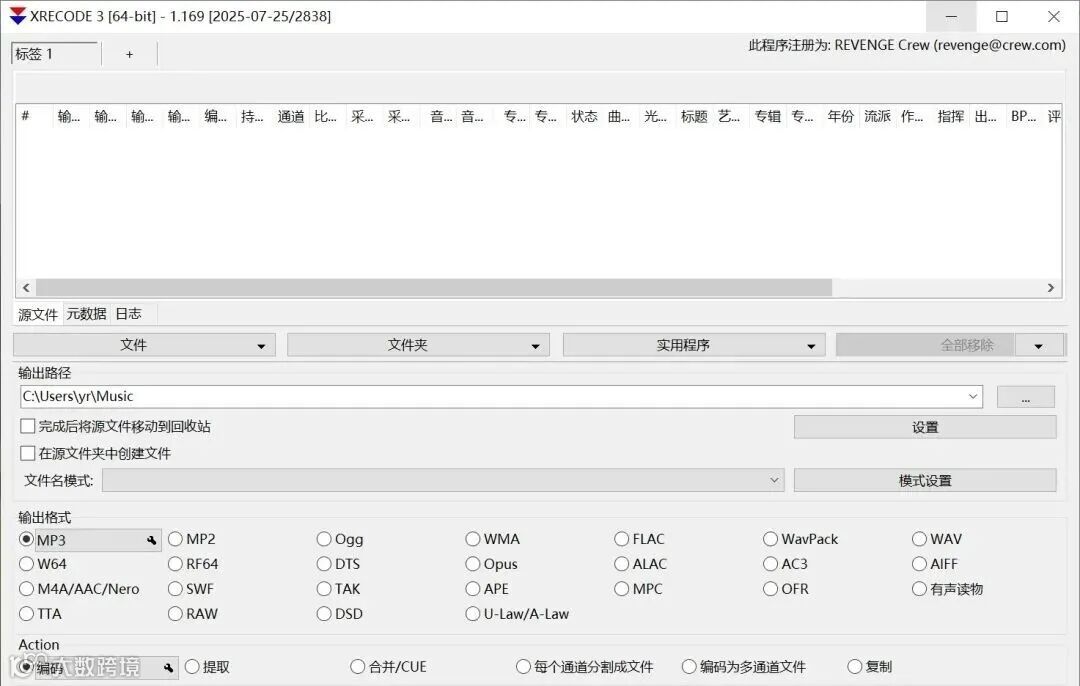
Task: Select ALAC output format
Action: [x=621, y=564]
